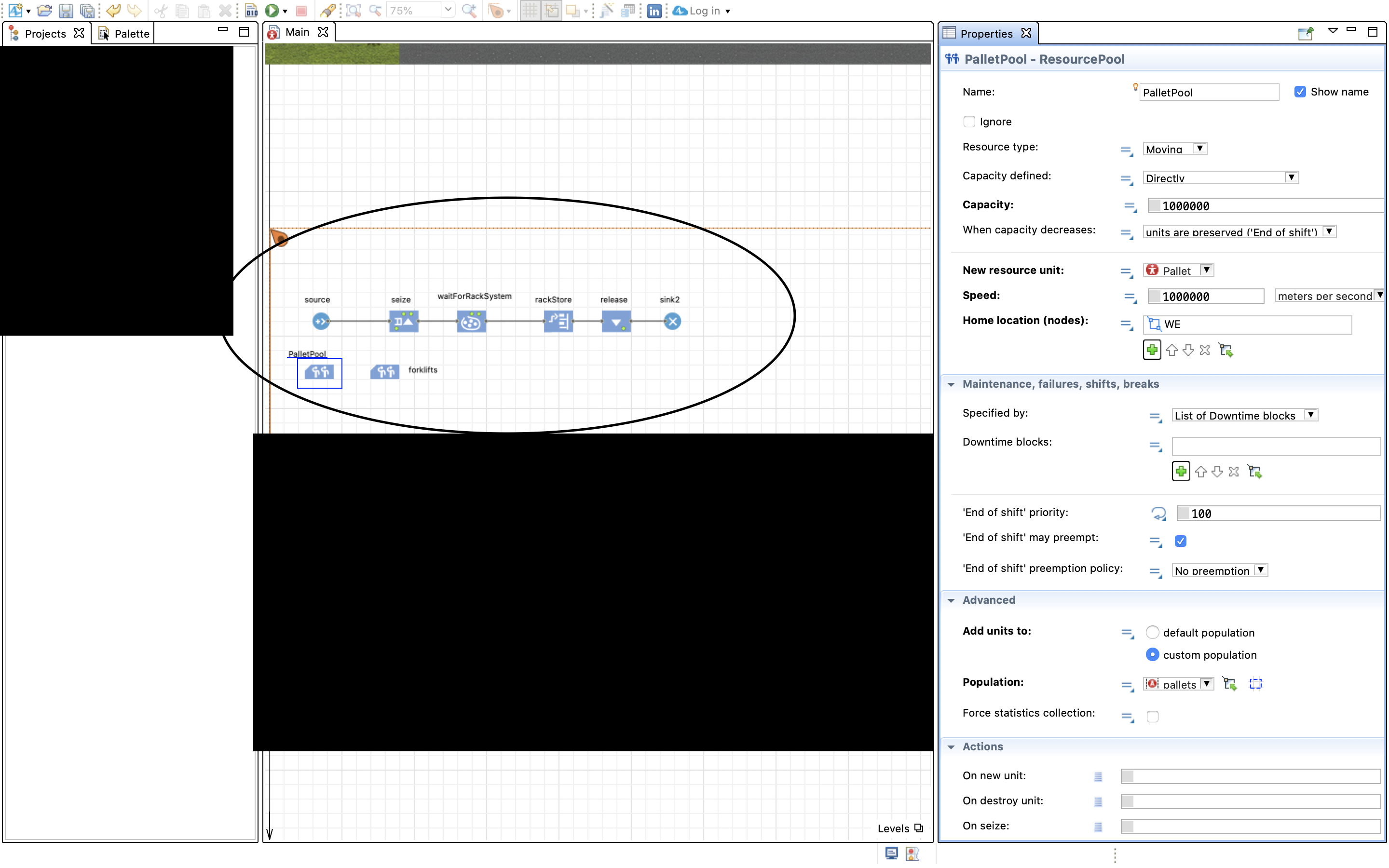This screenshot has width=1389, height=868.
Task: Switch to the Palette tab
Action: [x=124, y=33]
